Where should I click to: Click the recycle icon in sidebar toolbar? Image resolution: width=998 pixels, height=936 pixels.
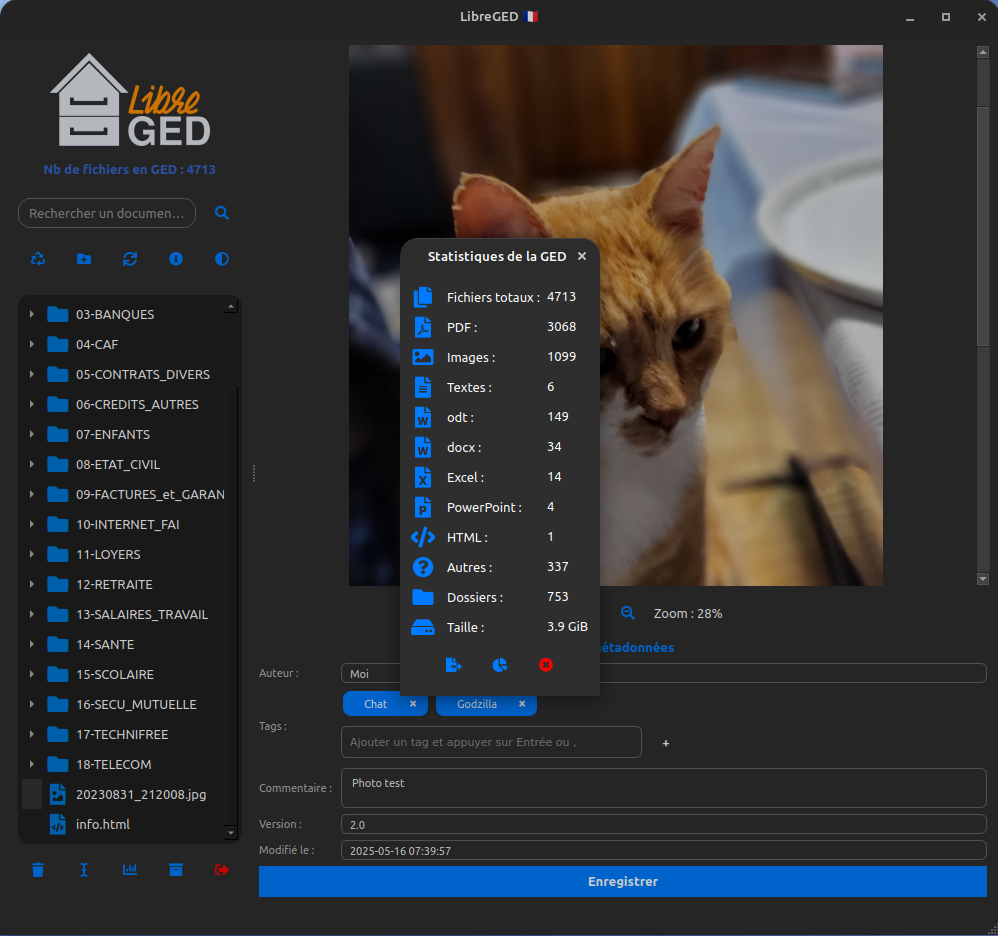click(38, 259)
